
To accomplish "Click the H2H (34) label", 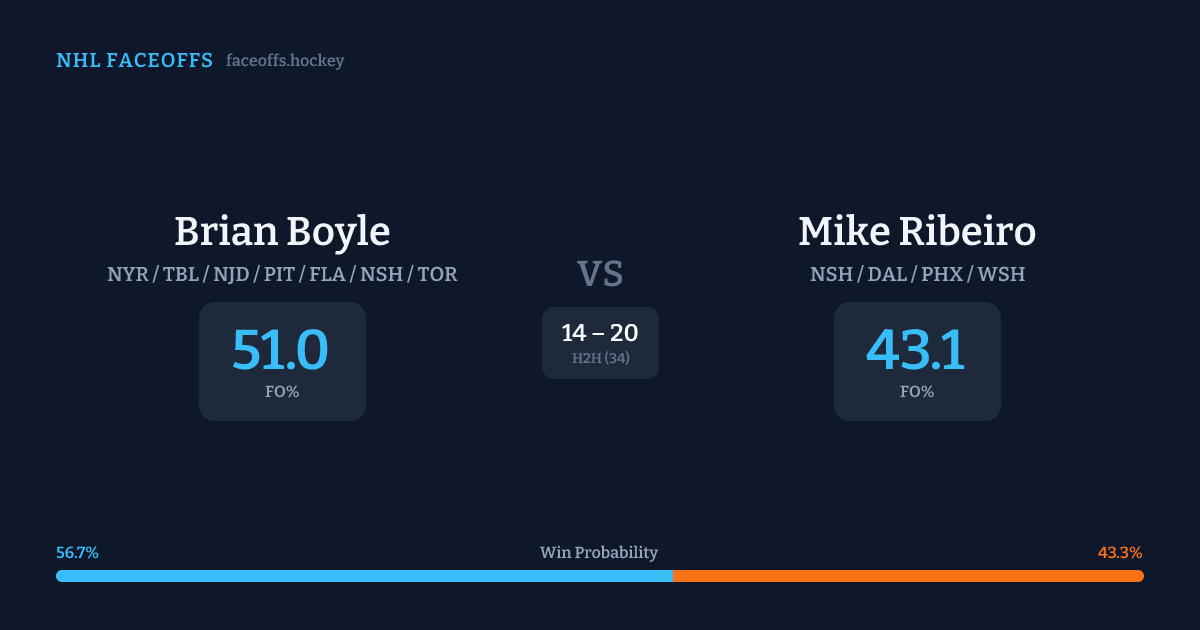I will pyautogui.click(x=600, y=358).
